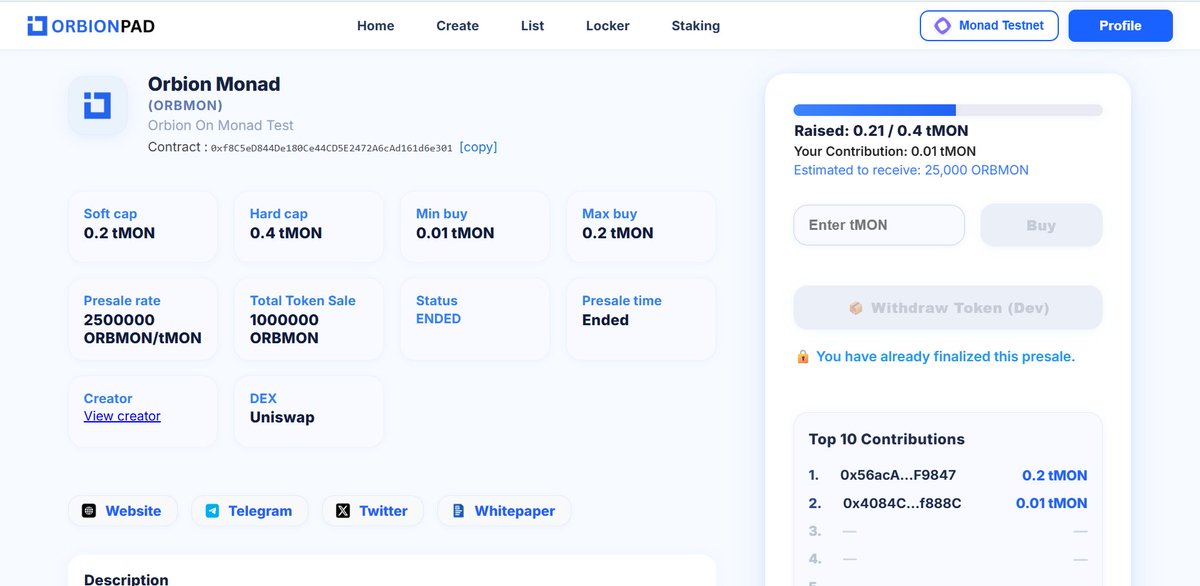Click the Website button

[122, 511]
